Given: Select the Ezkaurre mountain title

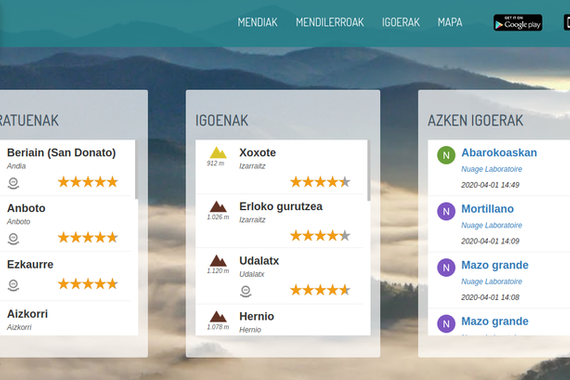Looking at the screenshot, I should (30, 264).
